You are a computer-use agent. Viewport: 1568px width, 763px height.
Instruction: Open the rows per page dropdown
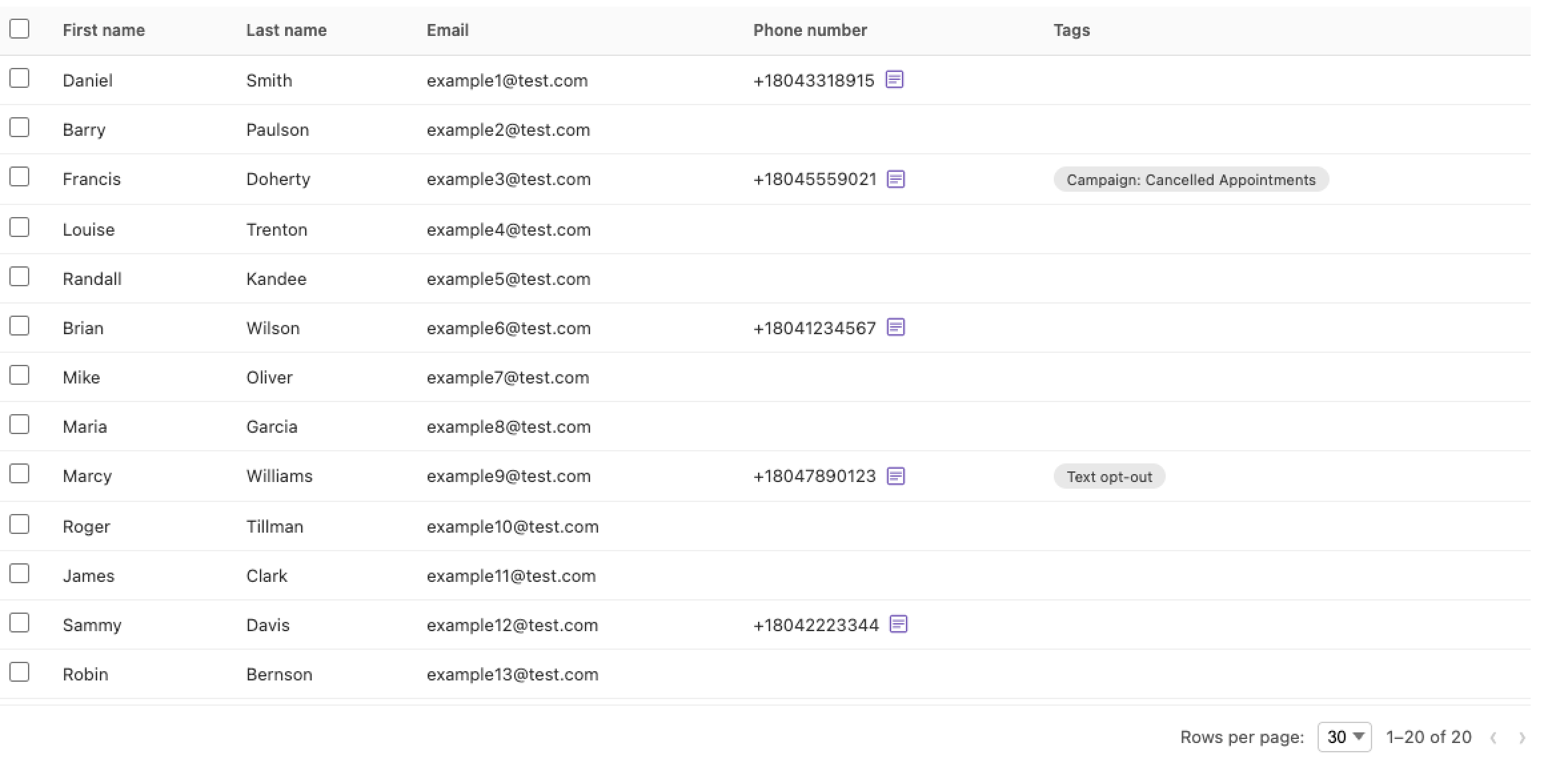tap(1344, 737)
